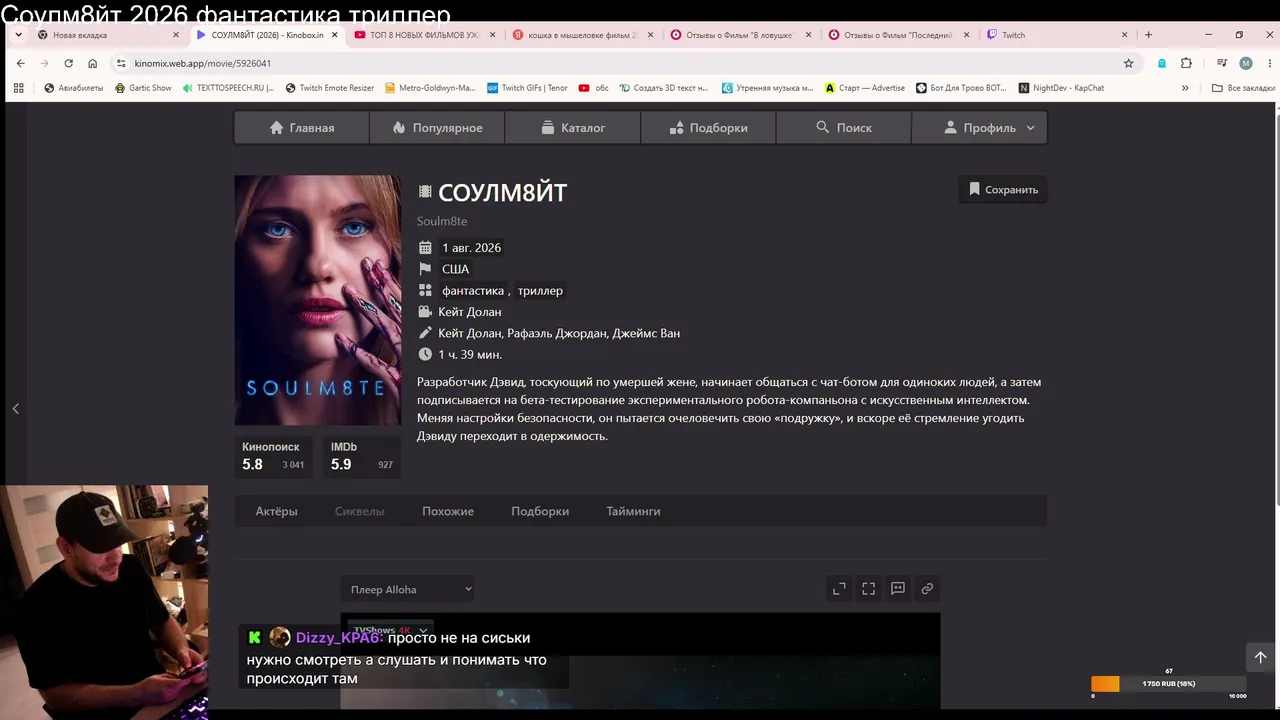Switch the player to fullscreen icon
This screenshot has height=720, width=1280.
click(x=868, y=589)
